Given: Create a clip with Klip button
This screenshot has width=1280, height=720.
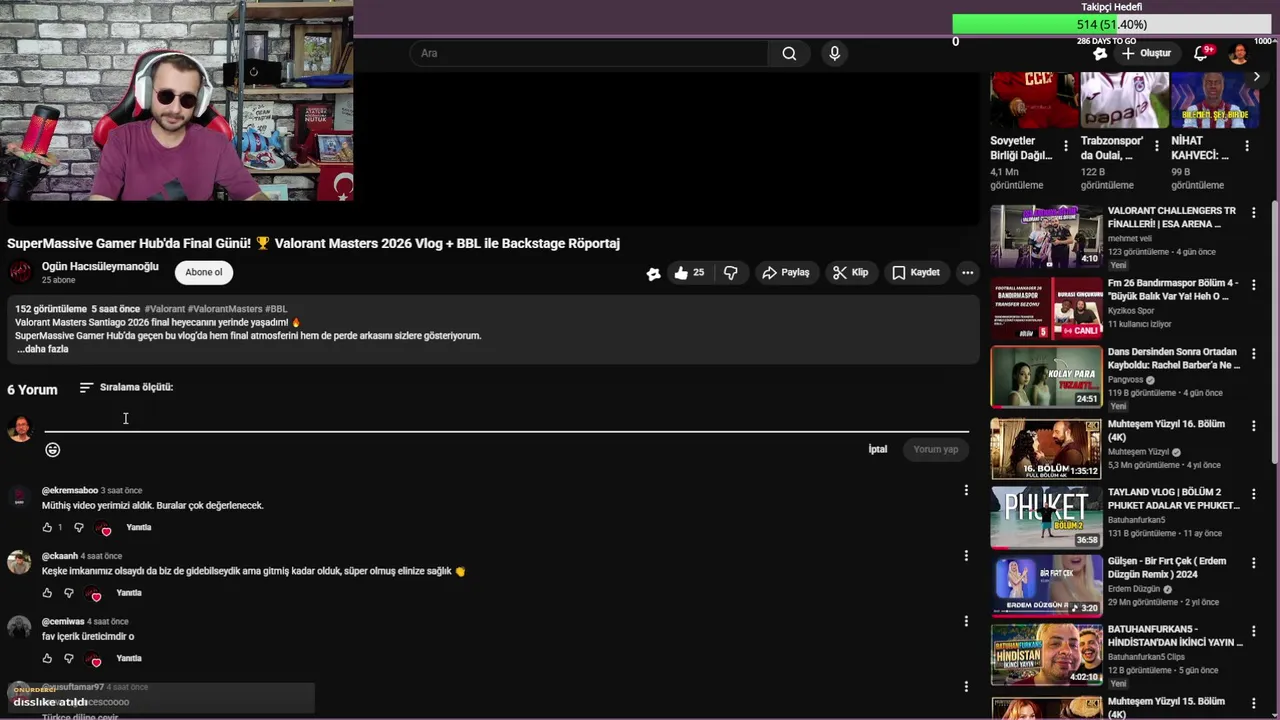Looking at the screenshot, I should (x=851, y=272).
